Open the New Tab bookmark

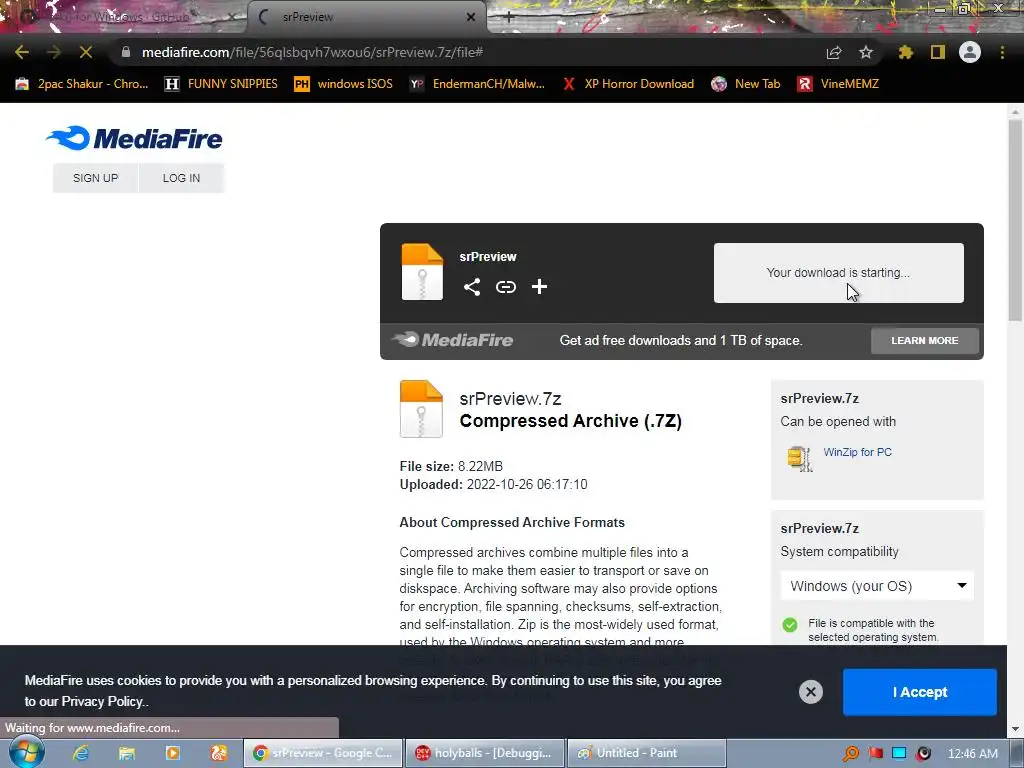(x=746, y=84)
